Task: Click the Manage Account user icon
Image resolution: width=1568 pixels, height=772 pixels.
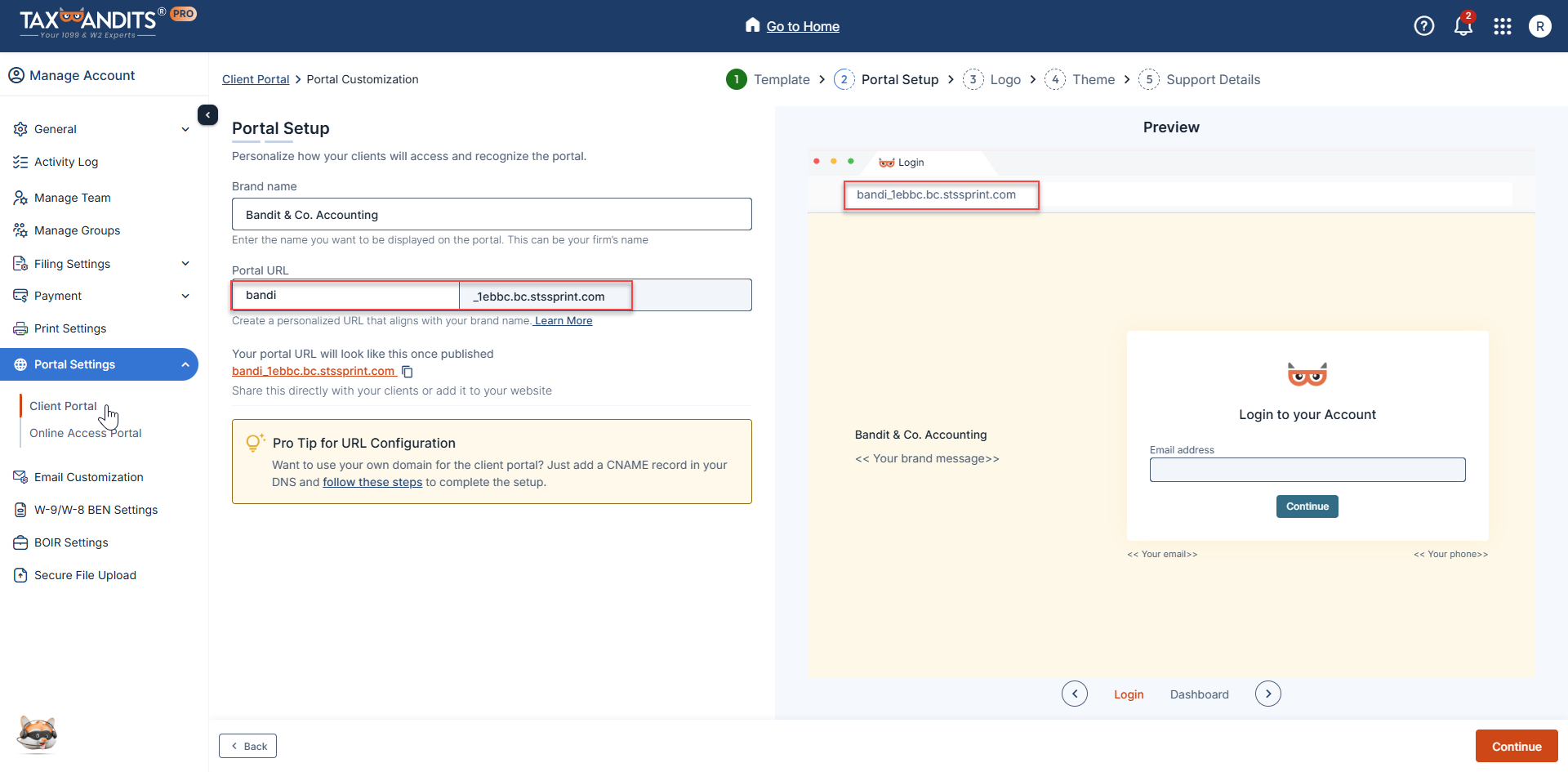Action: point(16,75)
